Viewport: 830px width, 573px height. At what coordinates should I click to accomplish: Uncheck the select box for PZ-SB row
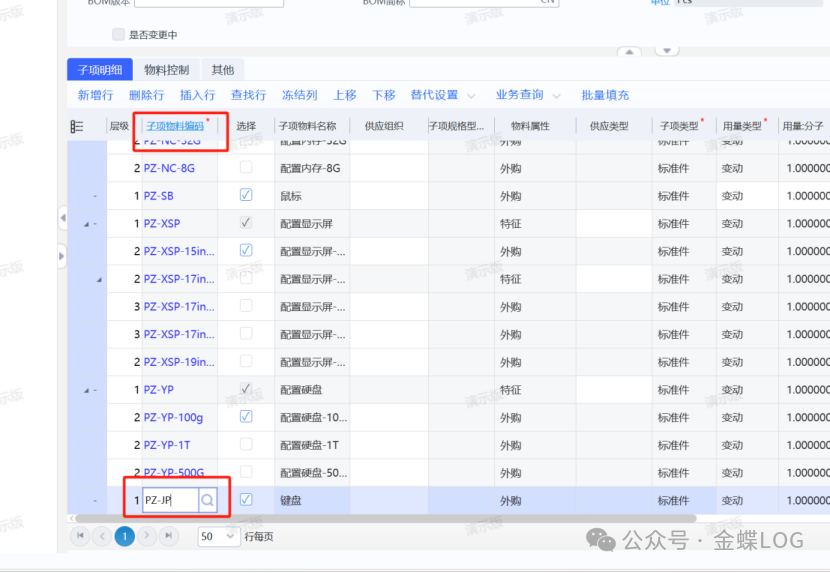246,195
